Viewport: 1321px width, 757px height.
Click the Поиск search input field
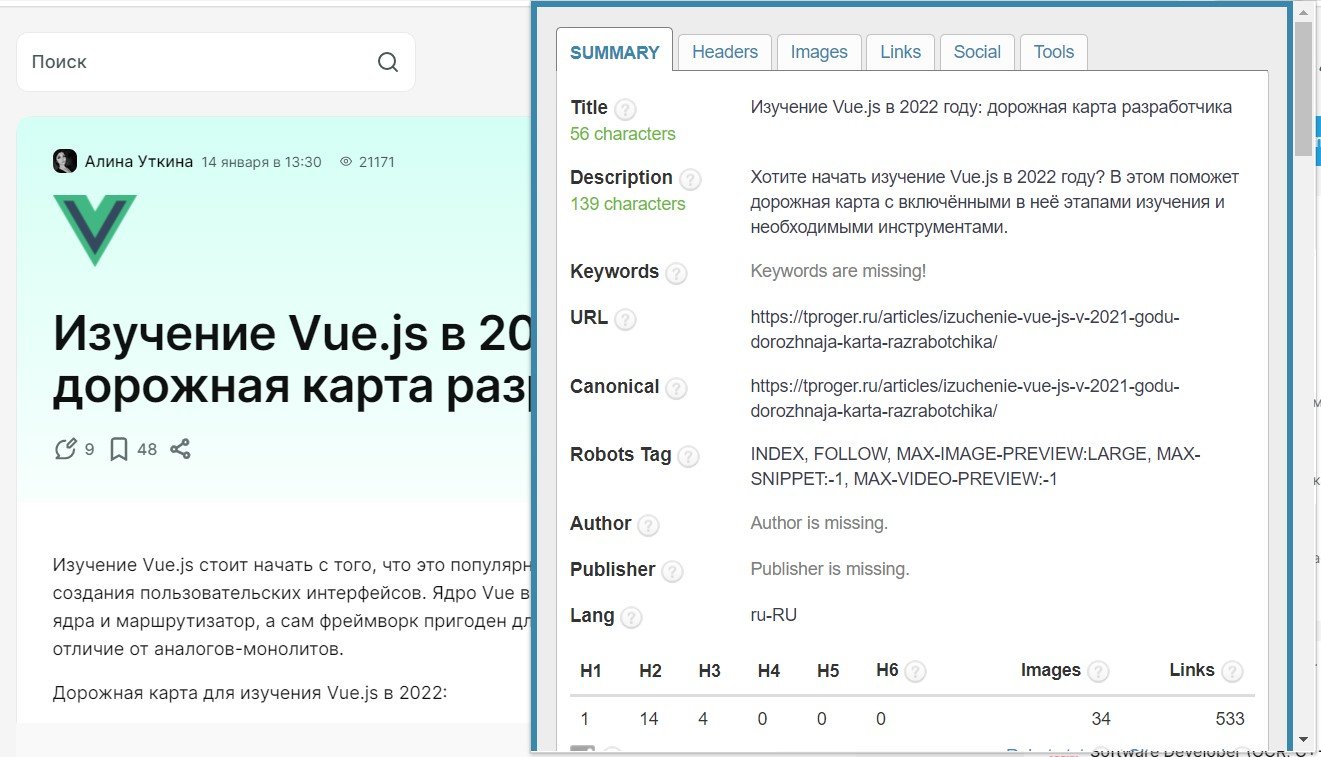click(x=216, y=62)
